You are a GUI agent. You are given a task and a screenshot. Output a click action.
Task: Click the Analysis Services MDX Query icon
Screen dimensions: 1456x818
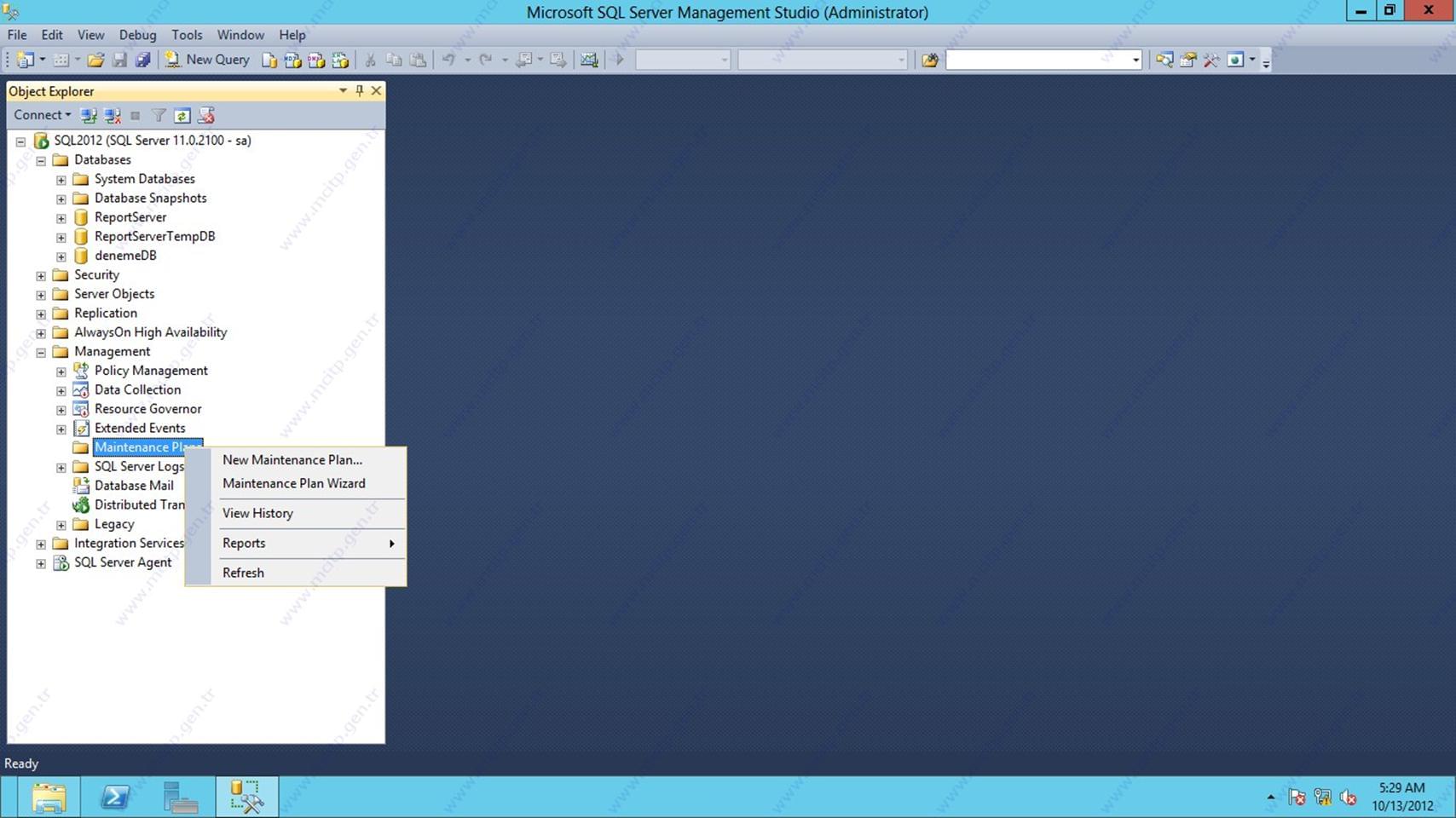292,60
